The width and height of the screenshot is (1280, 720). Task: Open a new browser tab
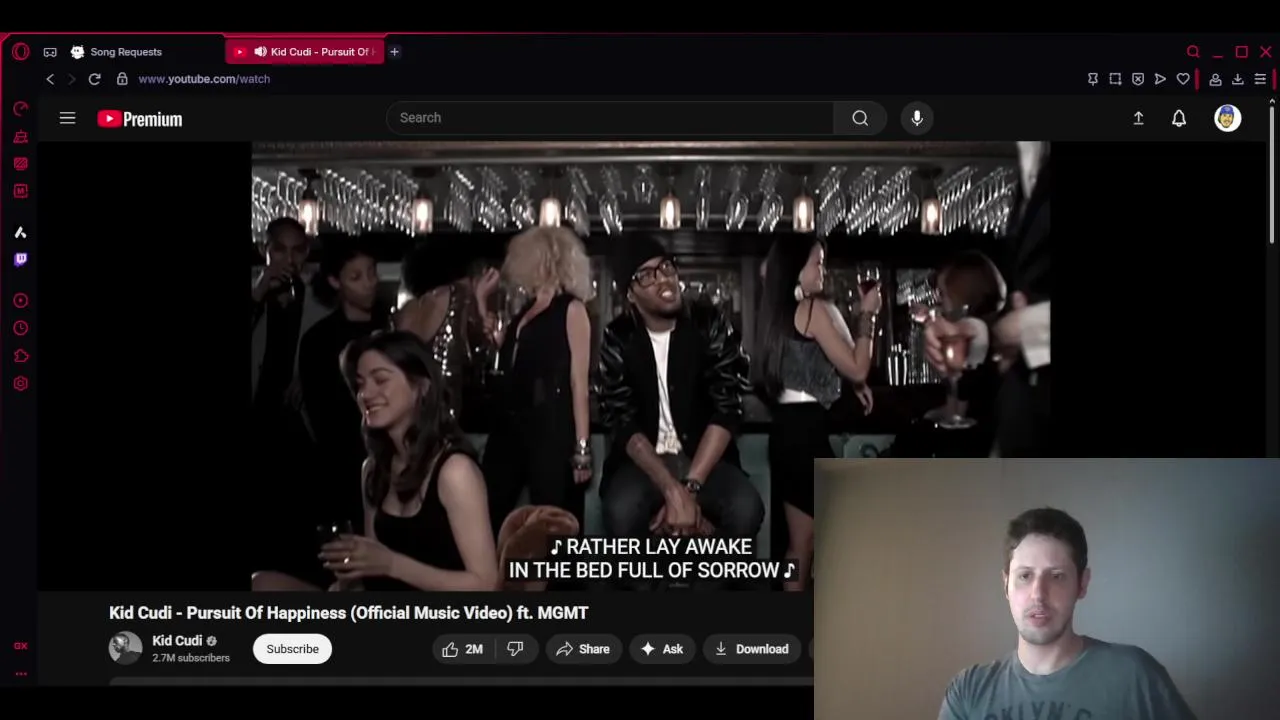coord(394,52)
